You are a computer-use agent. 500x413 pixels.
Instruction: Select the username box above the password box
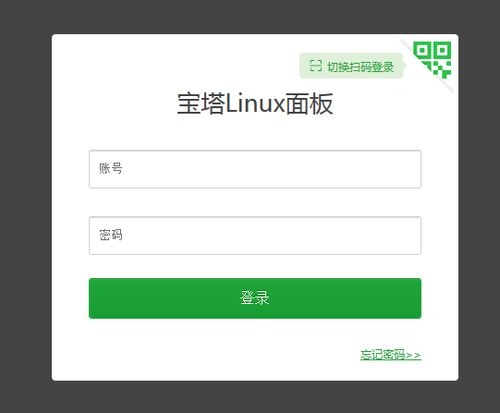[x=255, y=169]
